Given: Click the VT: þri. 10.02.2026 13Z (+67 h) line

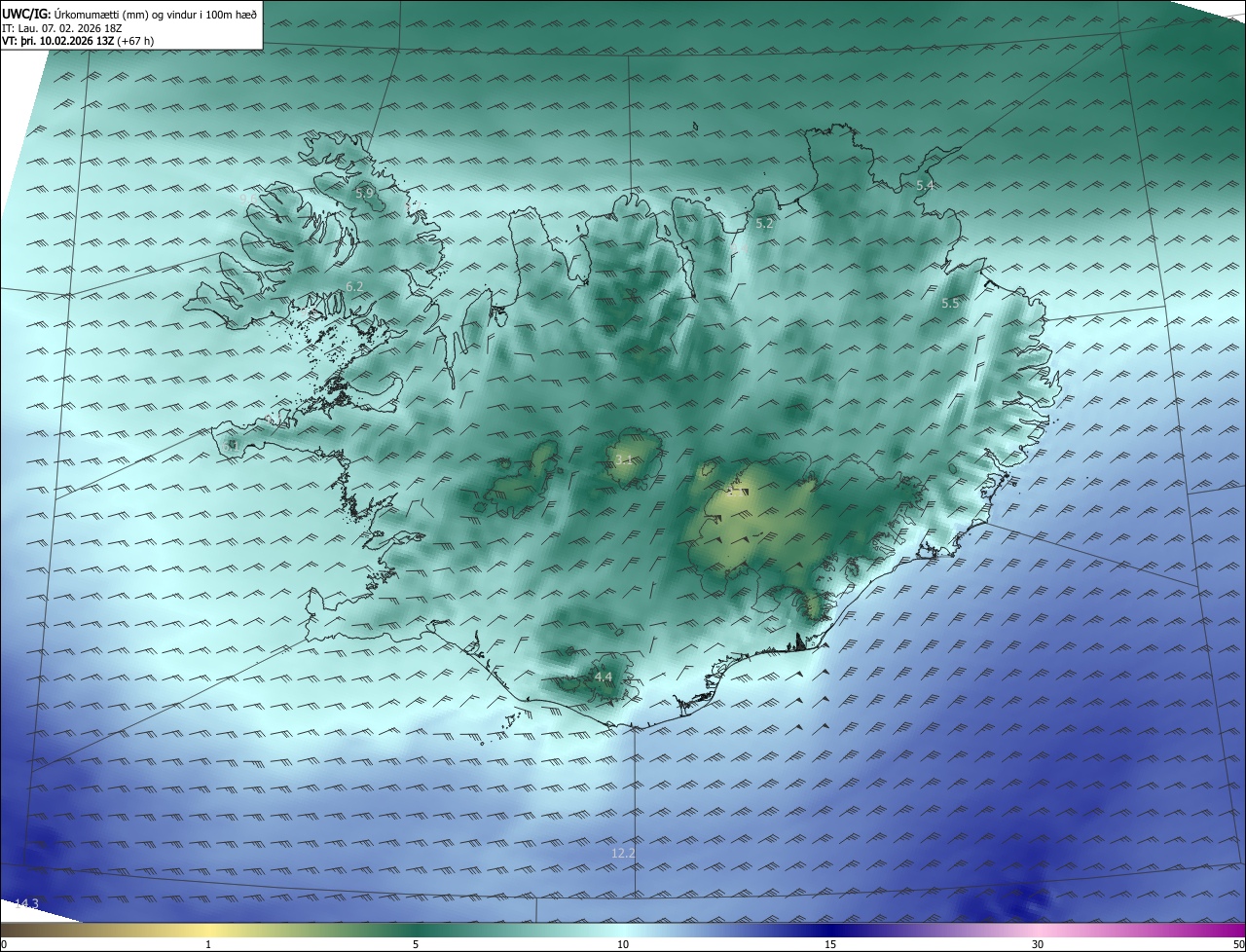Looking at the screenshot, I should coord(78,41).
